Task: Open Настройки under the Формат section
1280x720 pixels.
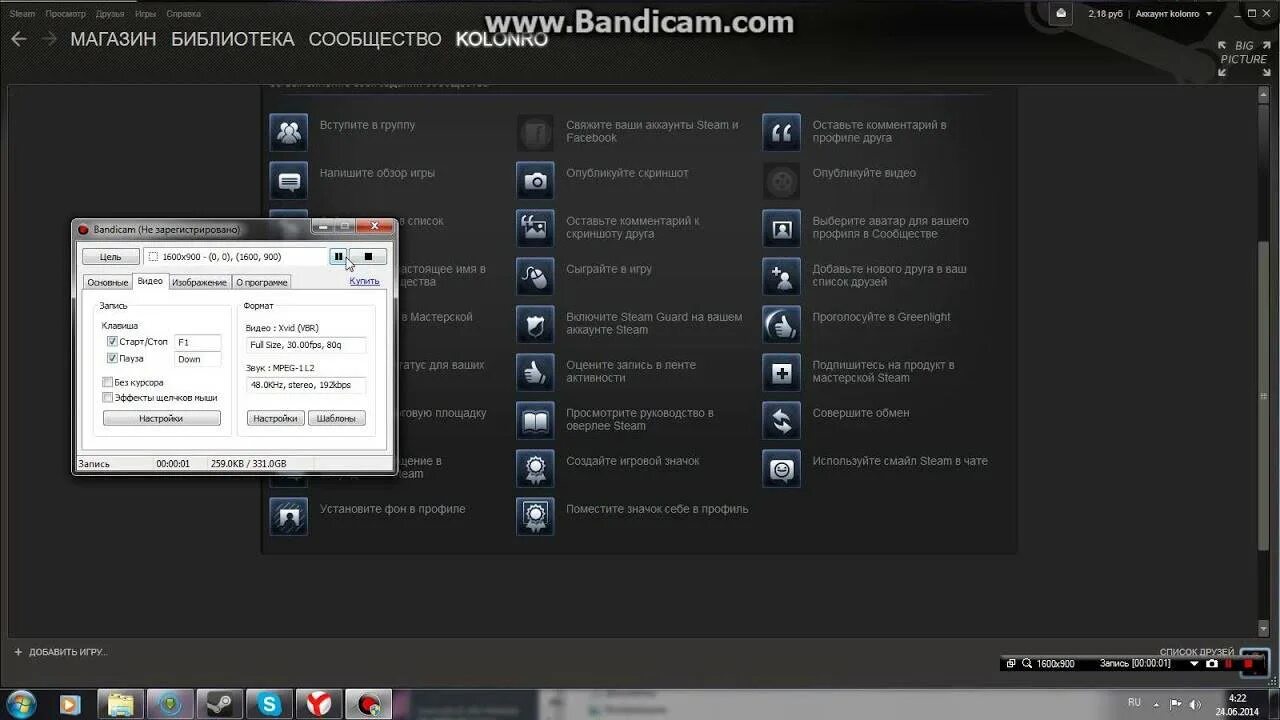Action: 275,419
